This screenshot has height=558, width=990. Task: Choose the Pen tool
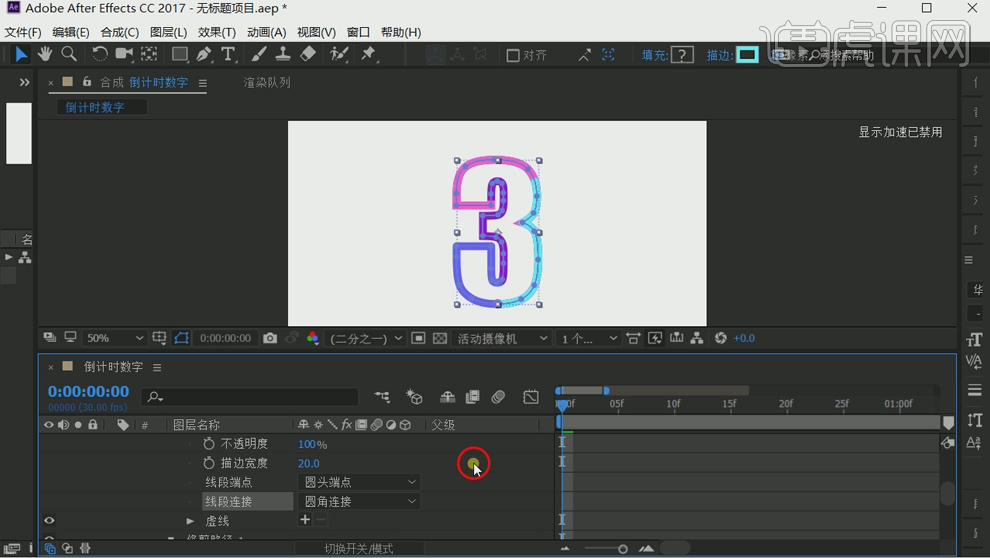point(204,54)
